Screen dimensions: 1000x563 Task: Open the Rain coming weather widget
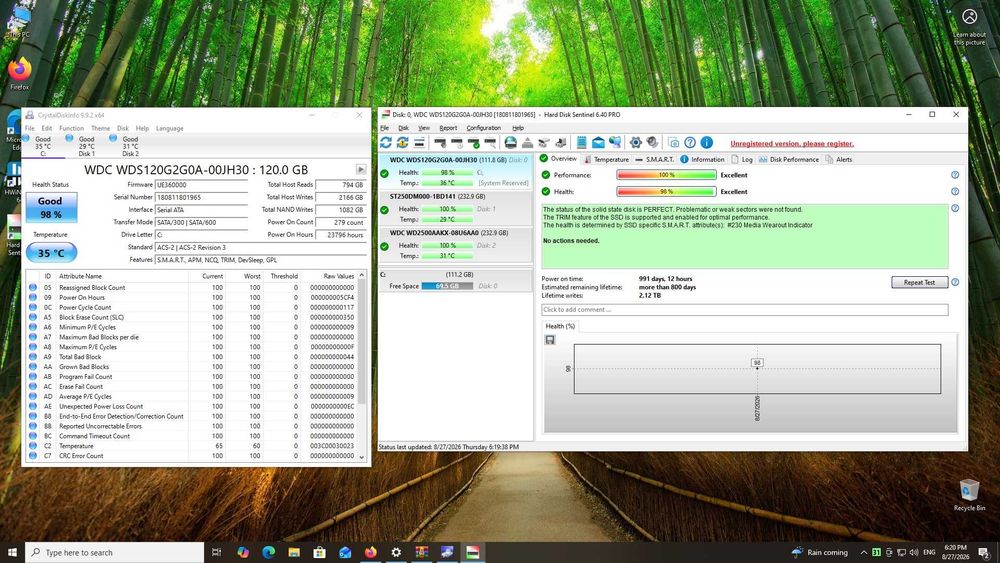pos(819,552)
